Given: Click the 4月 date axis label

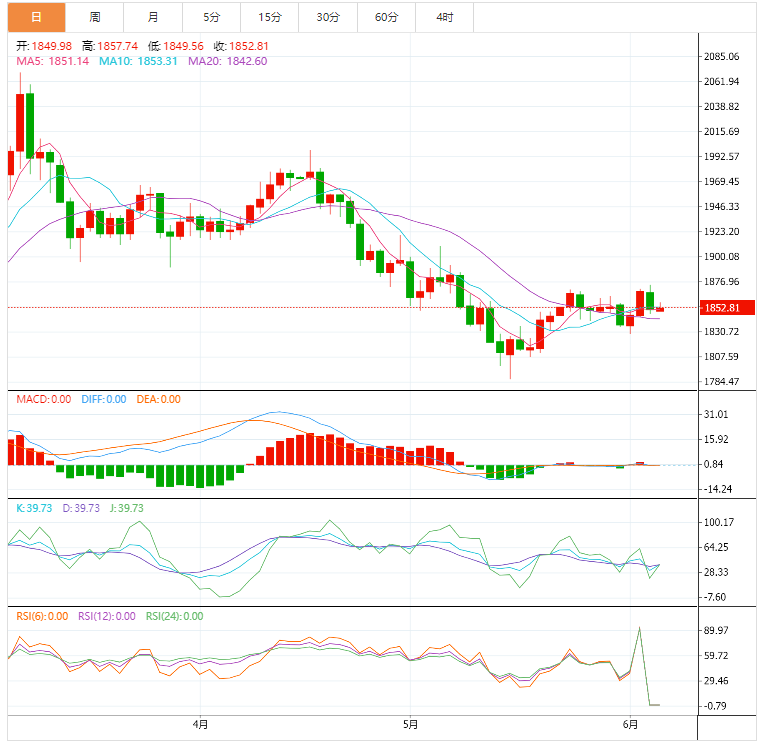Looking at the screenshot, I should 200,724.
